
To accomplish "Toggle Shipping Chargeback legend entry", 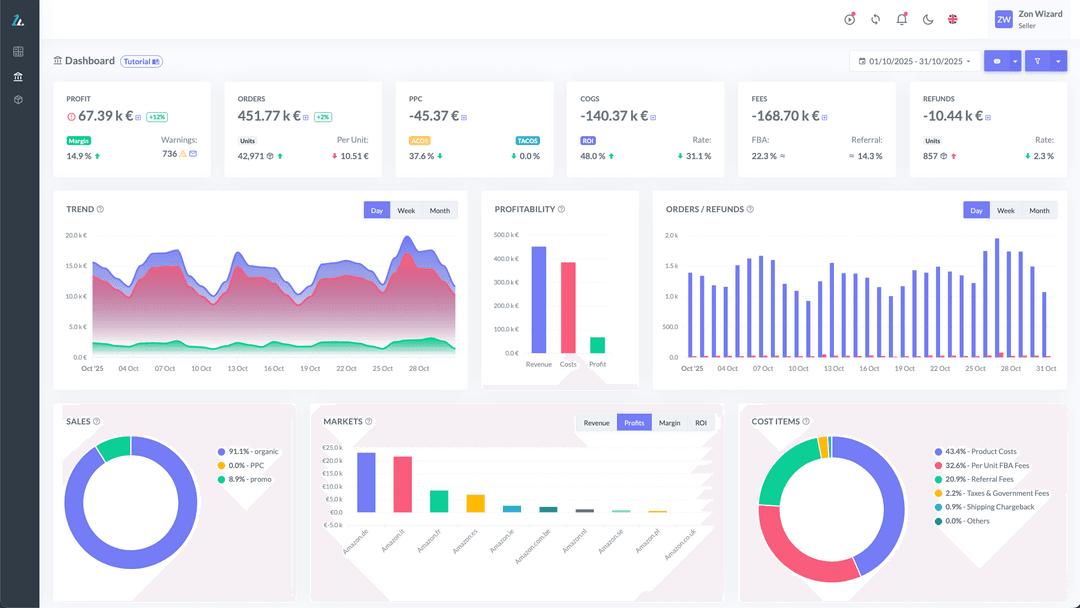I will tap(984, 507).
